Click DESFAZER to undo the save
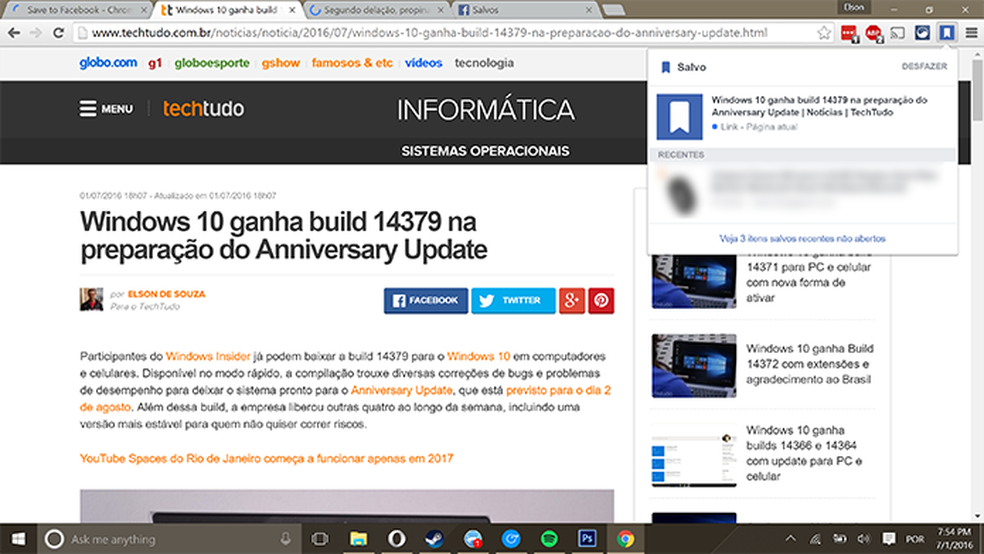The width and height of the screenshot is (984, 554). pos(924,67)
